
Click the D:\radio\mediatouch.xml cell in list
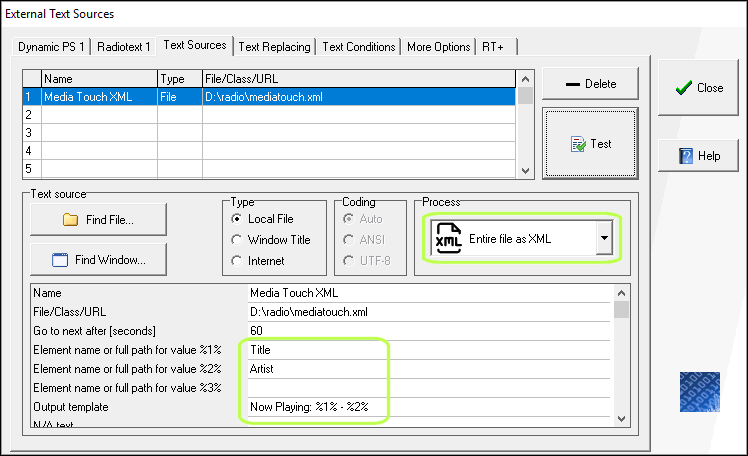pyautogui.click(x=359, y=97)
